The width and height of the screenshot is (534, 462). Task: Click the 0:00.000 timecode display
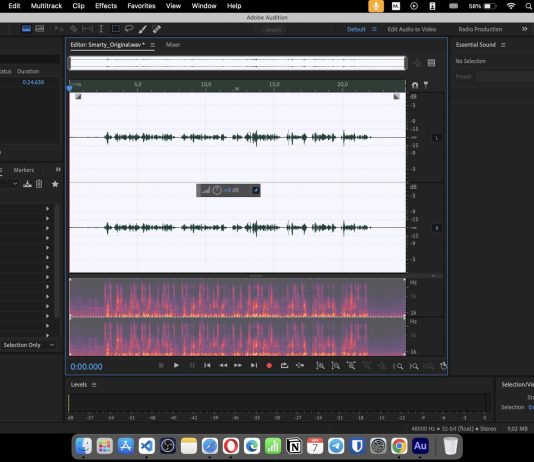(x=87, y=367)
